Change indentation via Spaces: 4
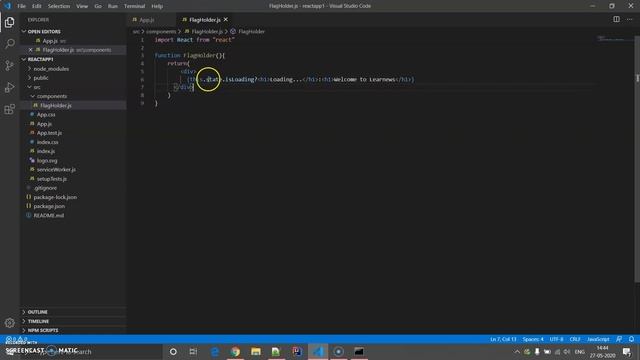Viewport: 640px width, 360px height. 533,339
